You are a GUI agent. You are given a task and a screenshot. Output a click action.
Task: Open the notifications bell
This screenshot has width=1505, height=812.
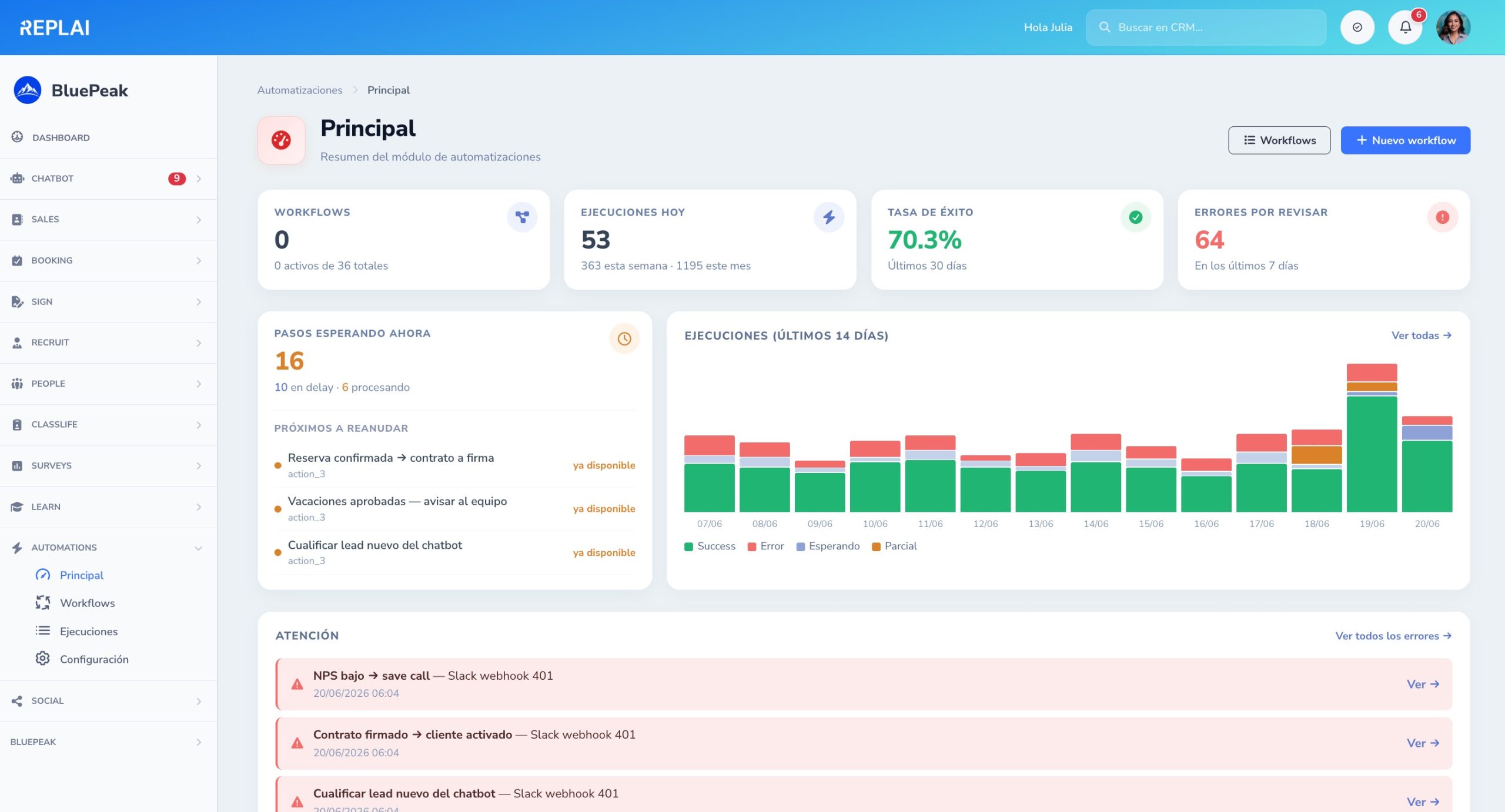click(x=1405, y=27)
